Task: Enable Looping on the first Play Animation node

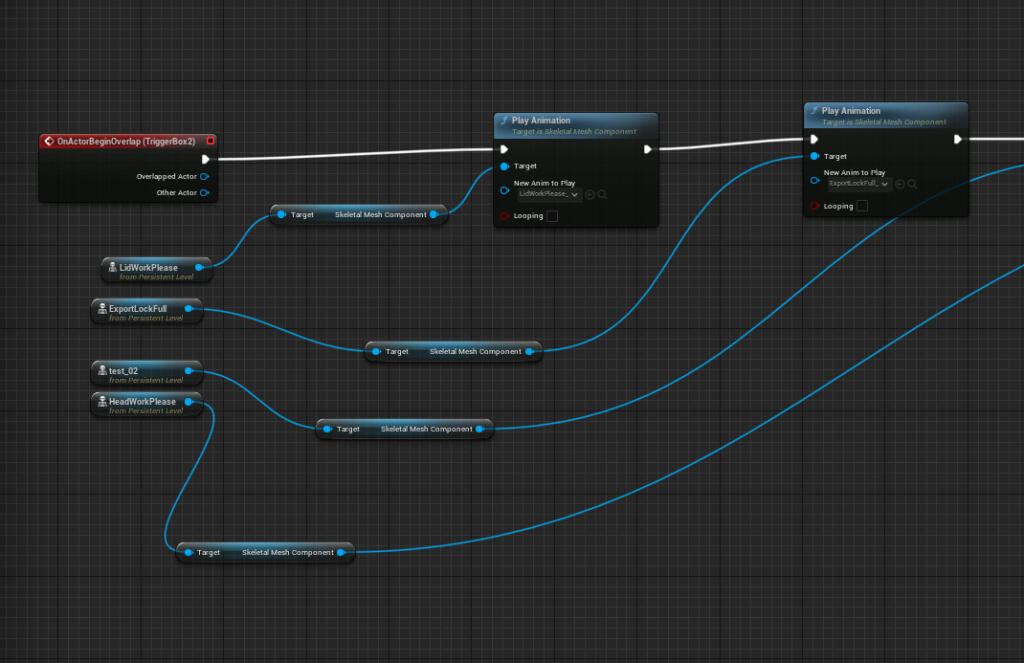Action: click(x=552, y=216)
